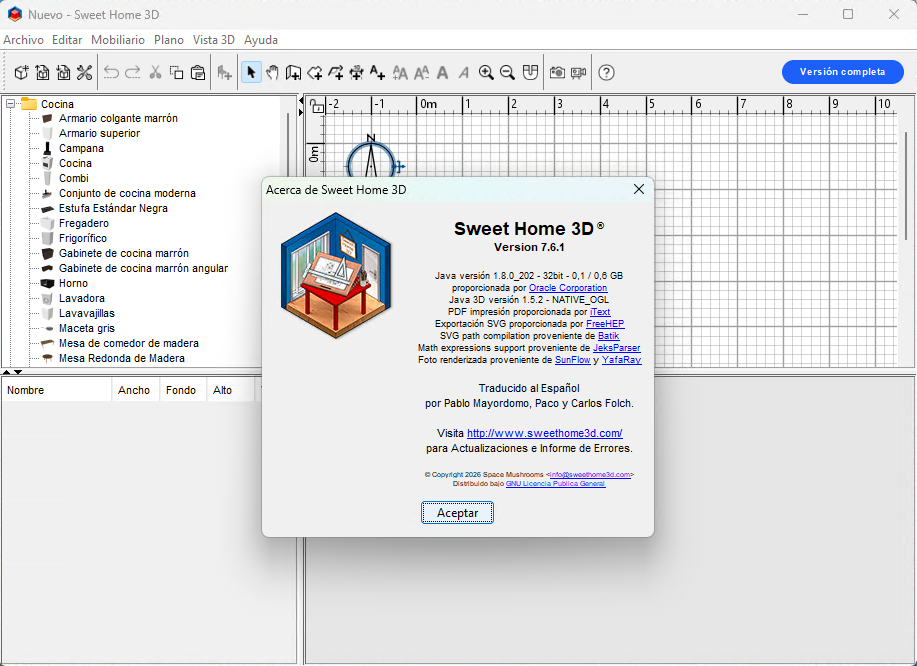
Task: Open the Plano menu
Action: coord(169,40)
